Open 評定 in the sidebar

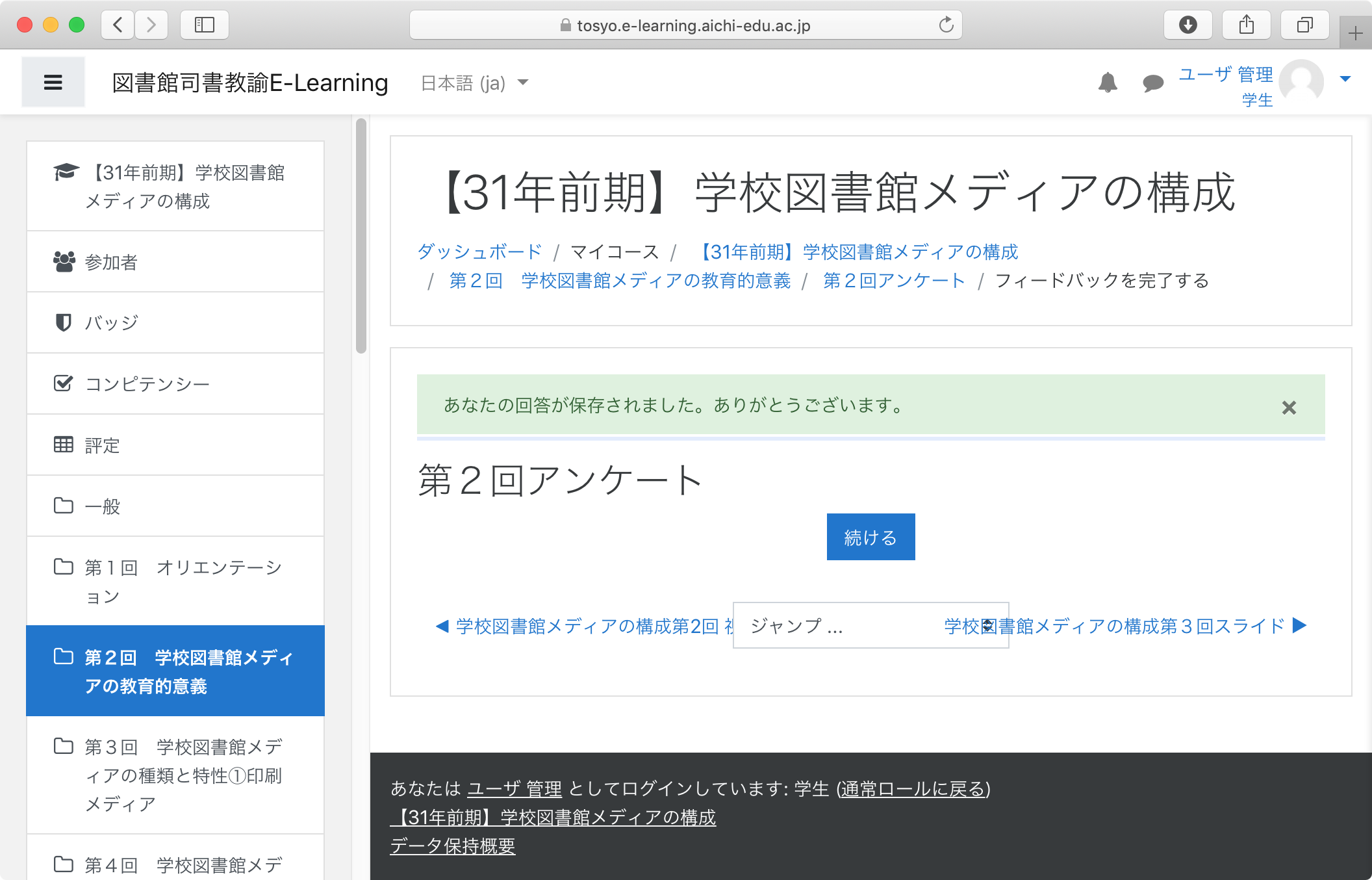click(x=175, y=445)
